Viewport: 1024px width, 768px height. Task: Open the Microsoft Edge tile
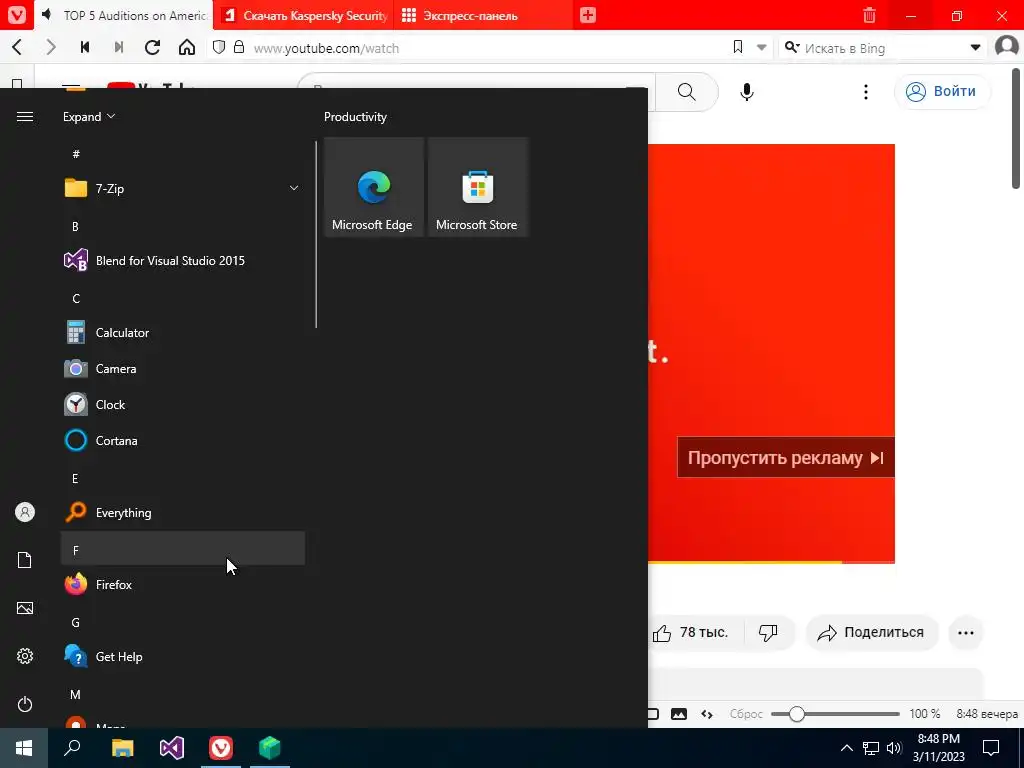pos(374,187)
